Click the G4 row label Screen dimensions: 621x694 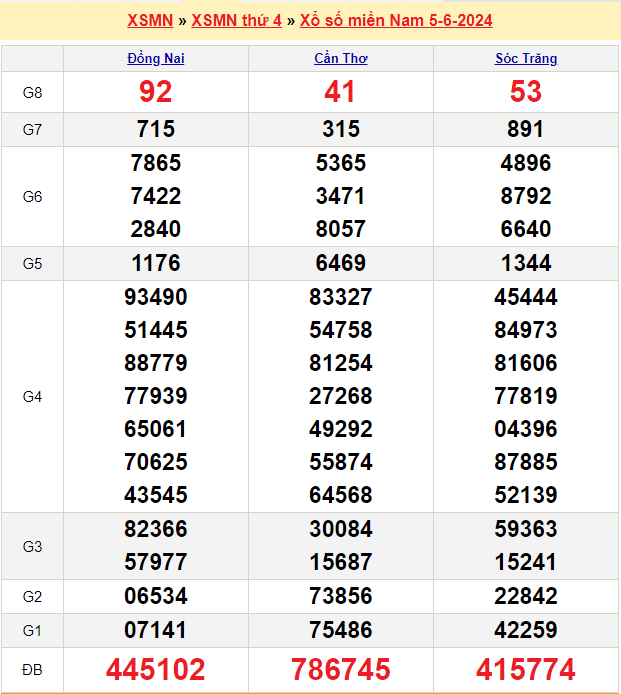point(32,396)
